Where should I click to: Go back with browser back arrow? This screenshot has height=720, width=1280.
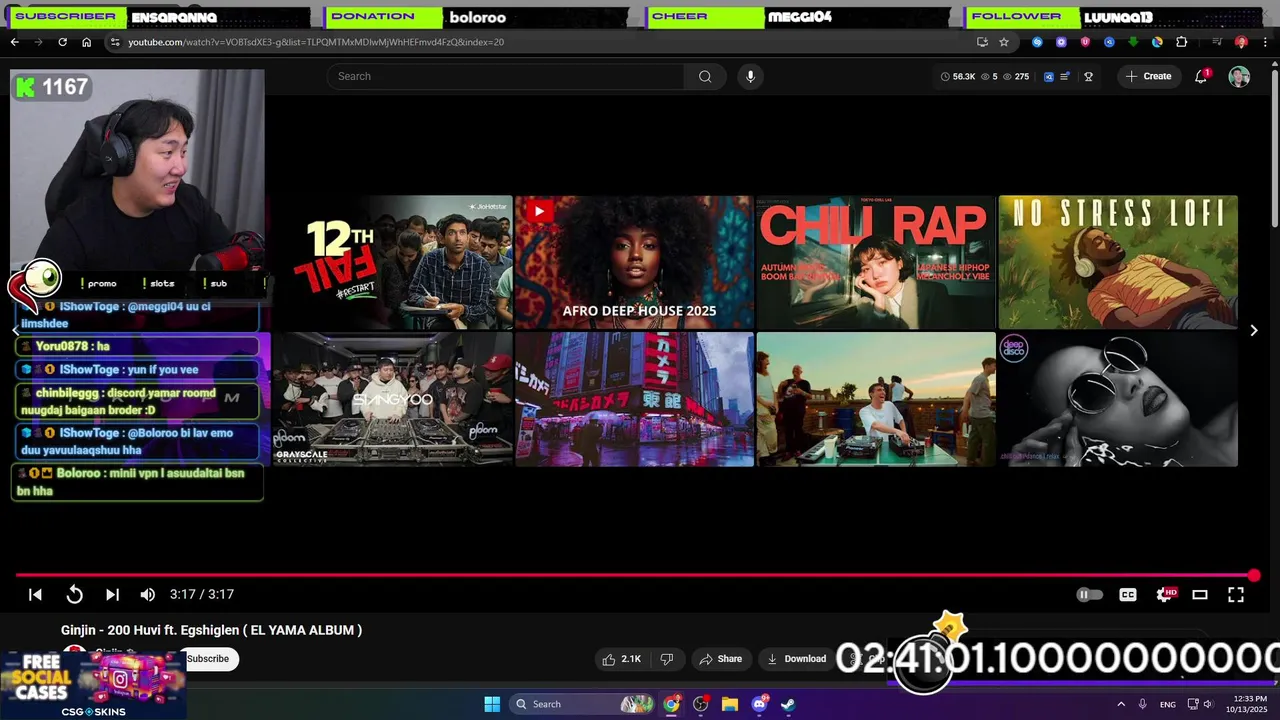[x=14, y=42]
